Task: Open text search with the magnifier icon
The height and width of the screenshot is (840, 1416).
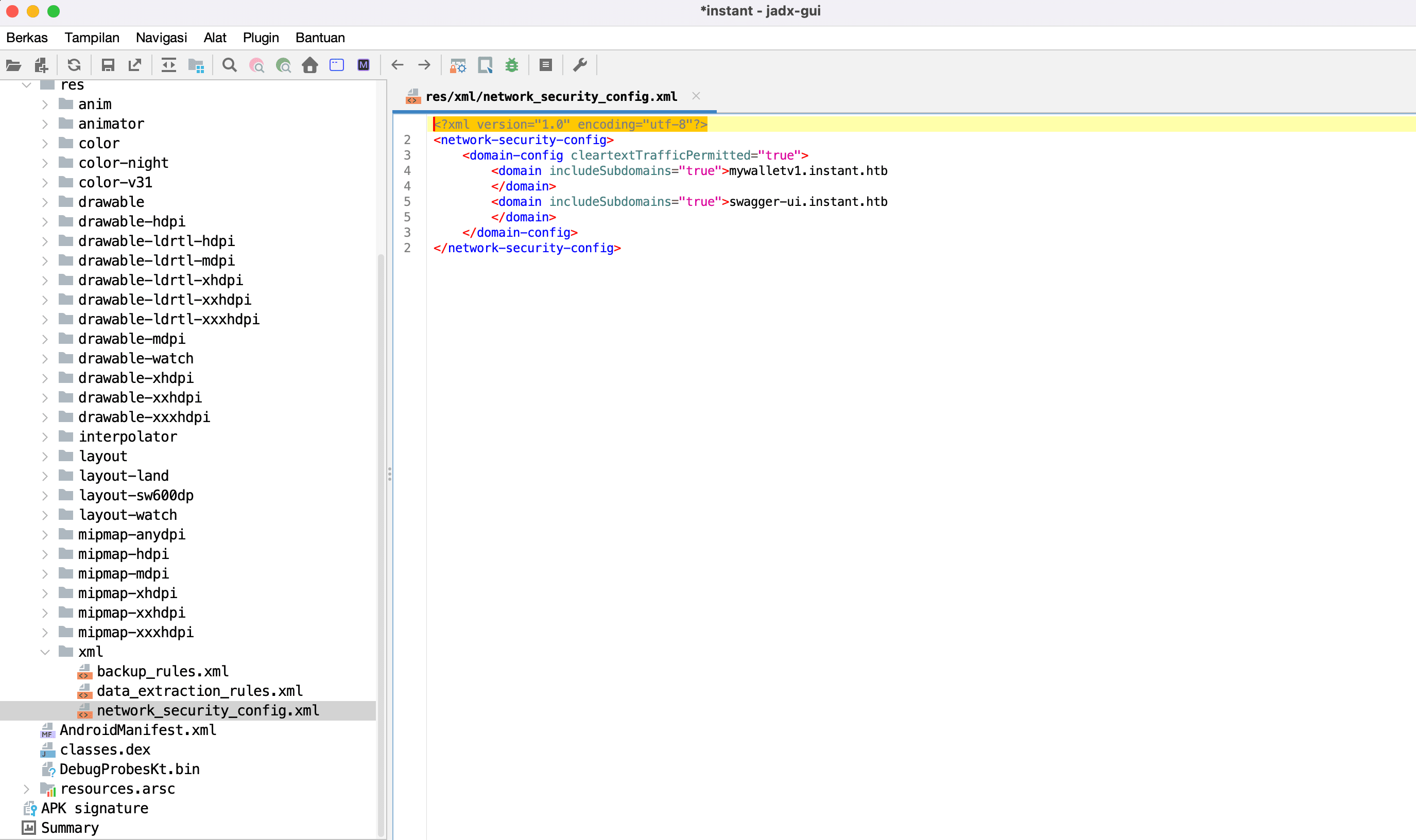Action: click(229, 65)
